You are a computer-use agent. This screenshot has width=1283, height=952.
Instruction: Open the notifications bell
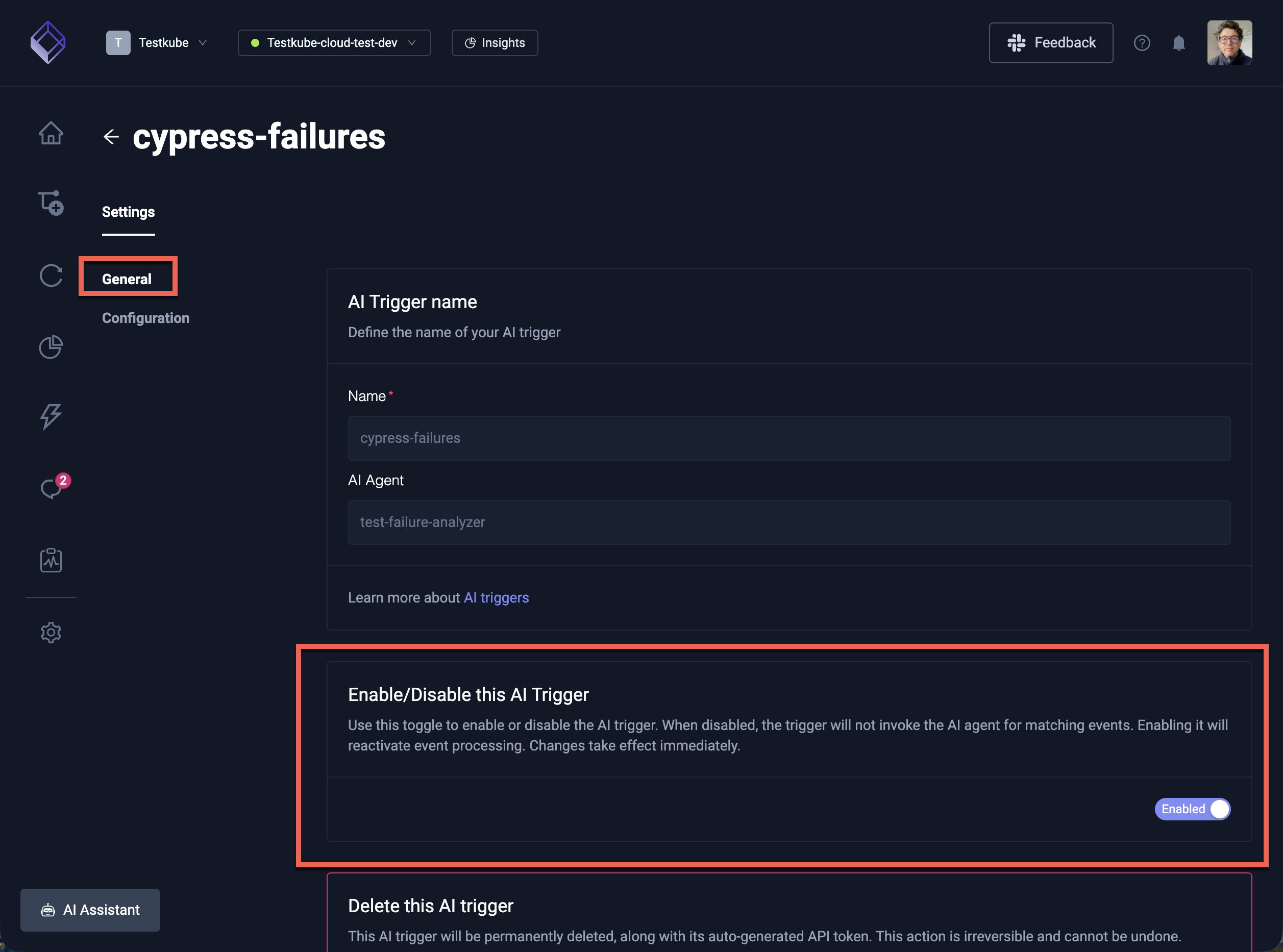pyautogui.click(x=1178, y=43)
